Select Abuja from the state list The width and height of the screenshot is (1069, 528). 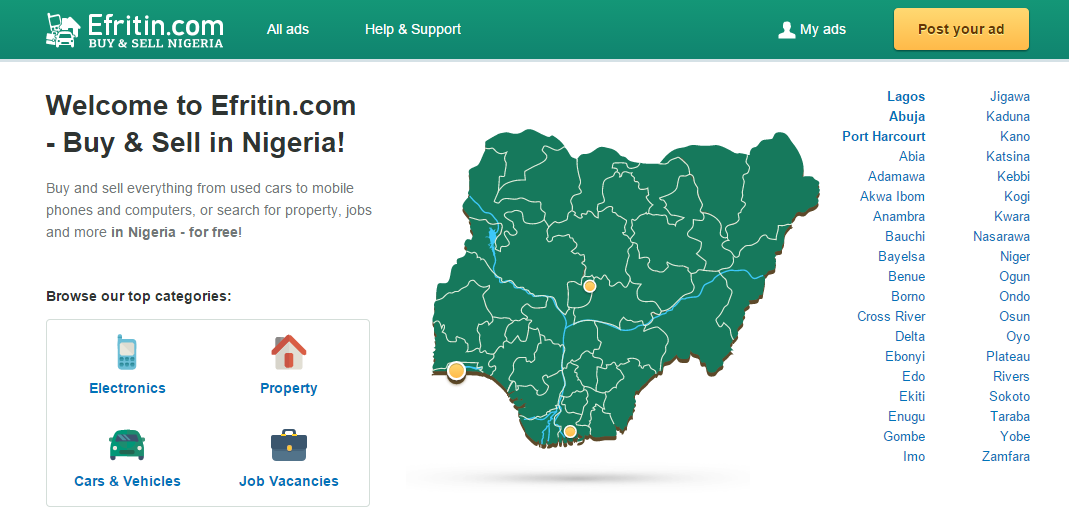pos(907,117)
